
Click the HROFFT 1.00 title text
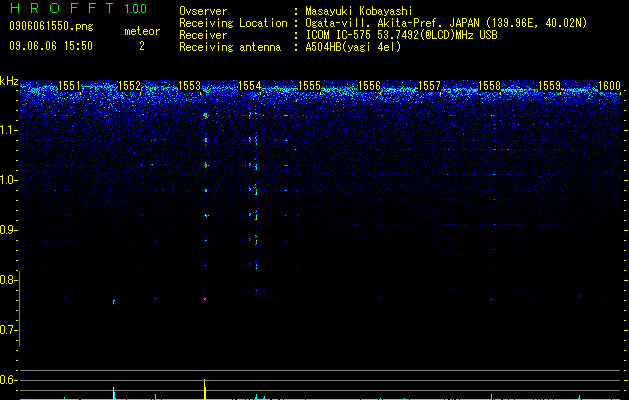(x=78, y=8)
